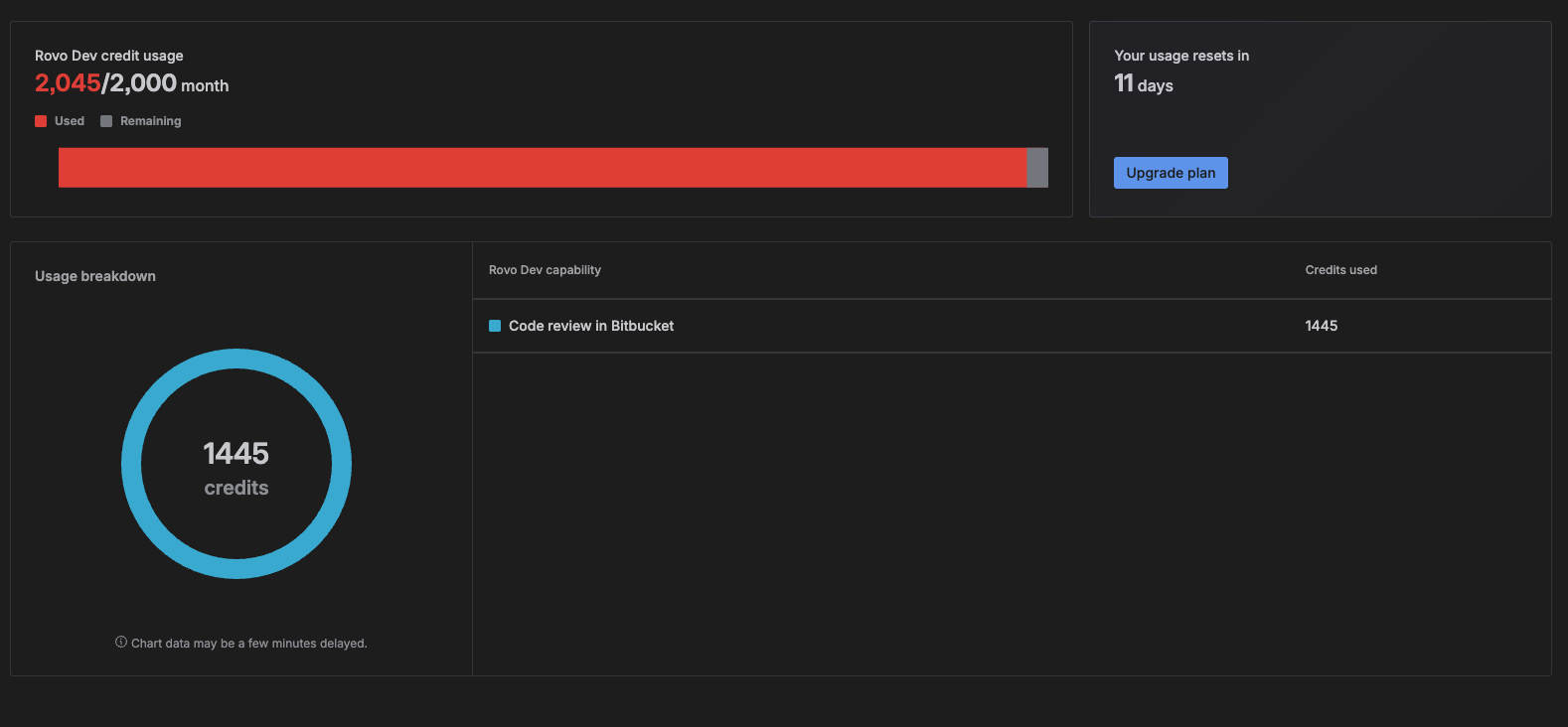Click the Chart data may be delayed note
This screenshot has width=1568, height=727.
pos(249,644)
